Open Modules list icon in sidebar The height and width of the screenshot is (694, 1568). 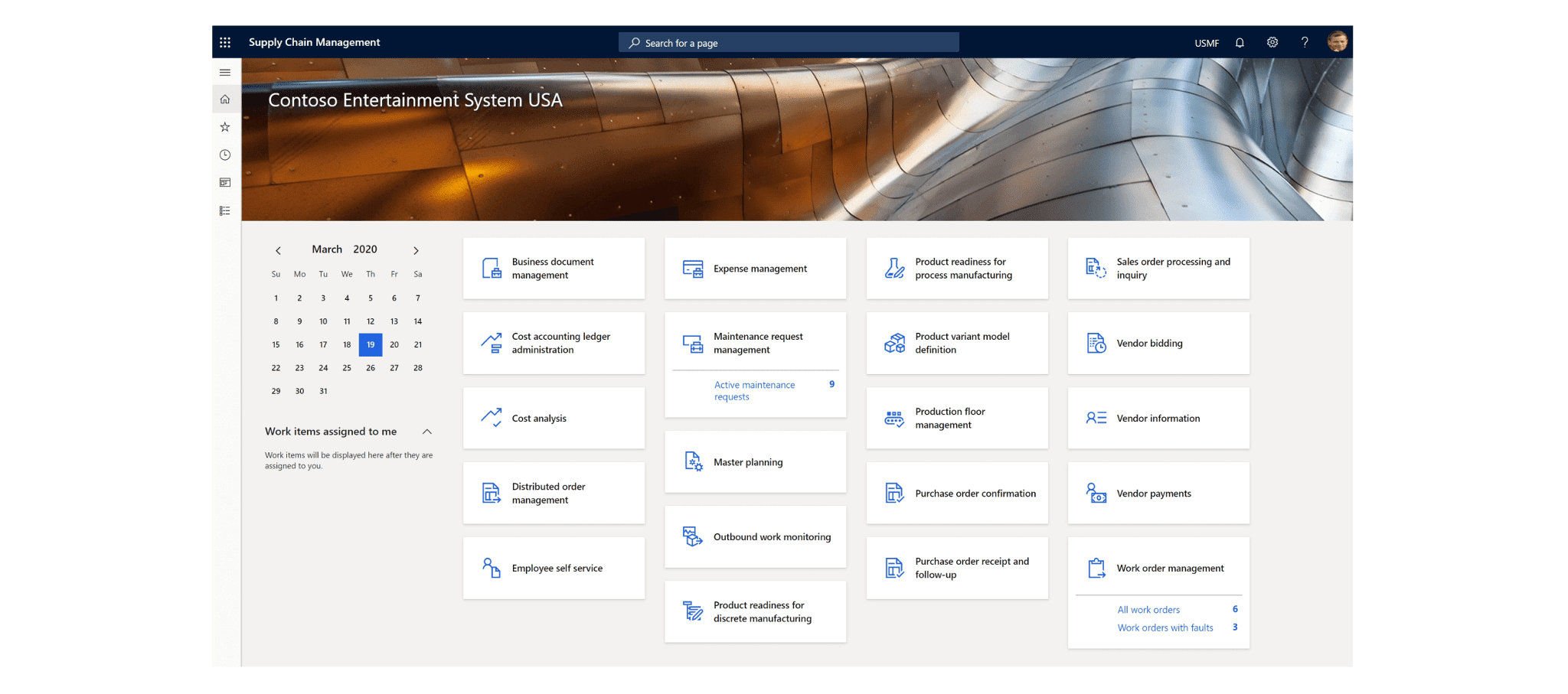click(225, 210)
